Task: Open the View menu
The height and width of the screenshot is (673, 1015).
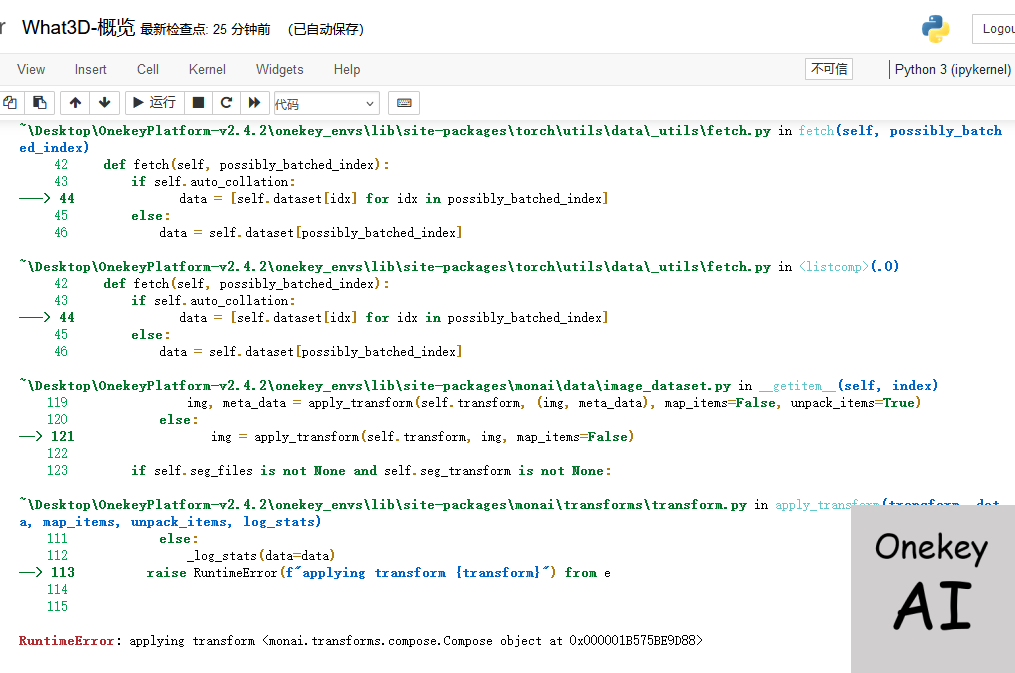Action: click(31, 69)
